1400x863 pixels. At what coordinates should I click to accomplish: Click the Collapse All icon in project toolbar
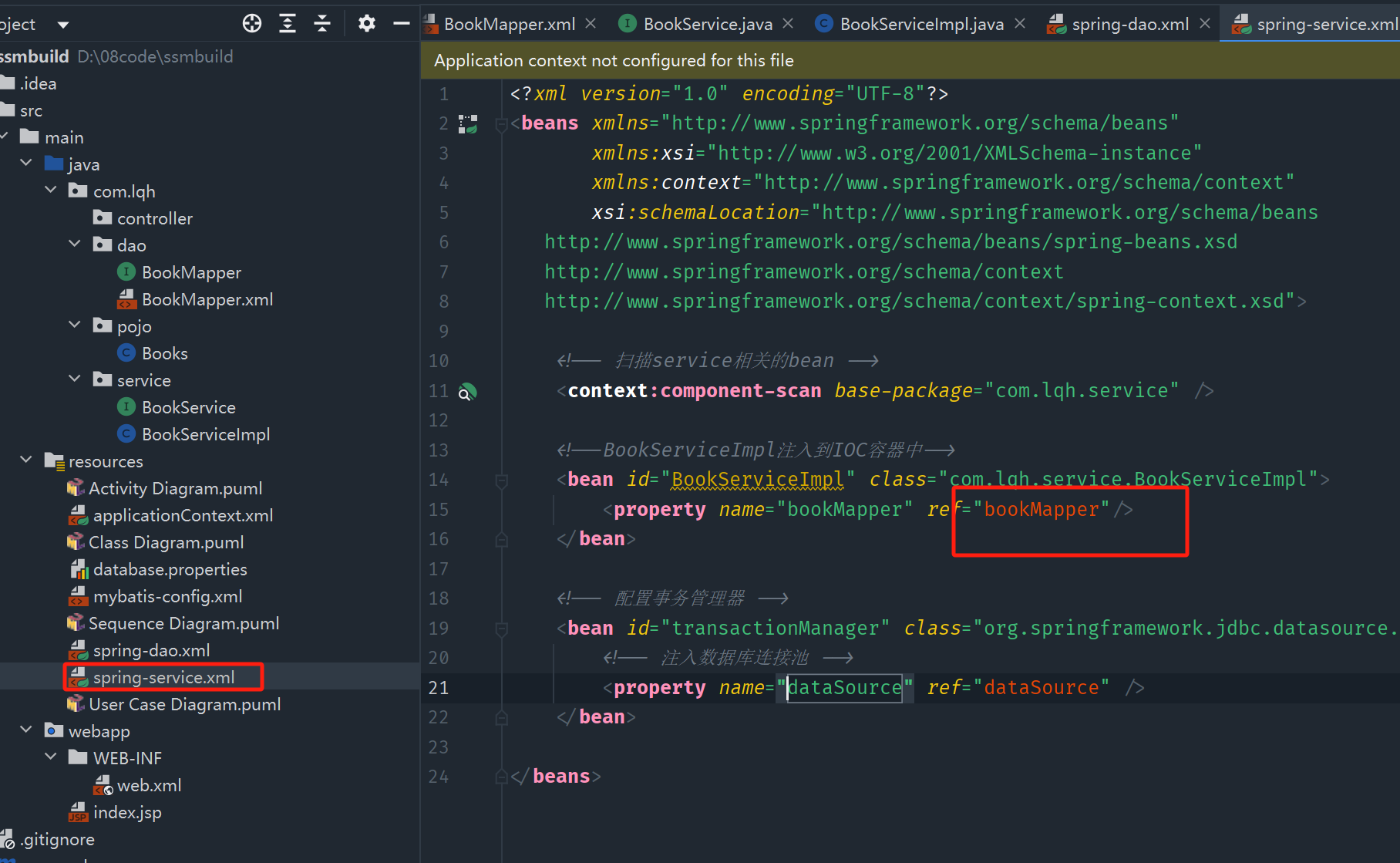click(322, 23)
